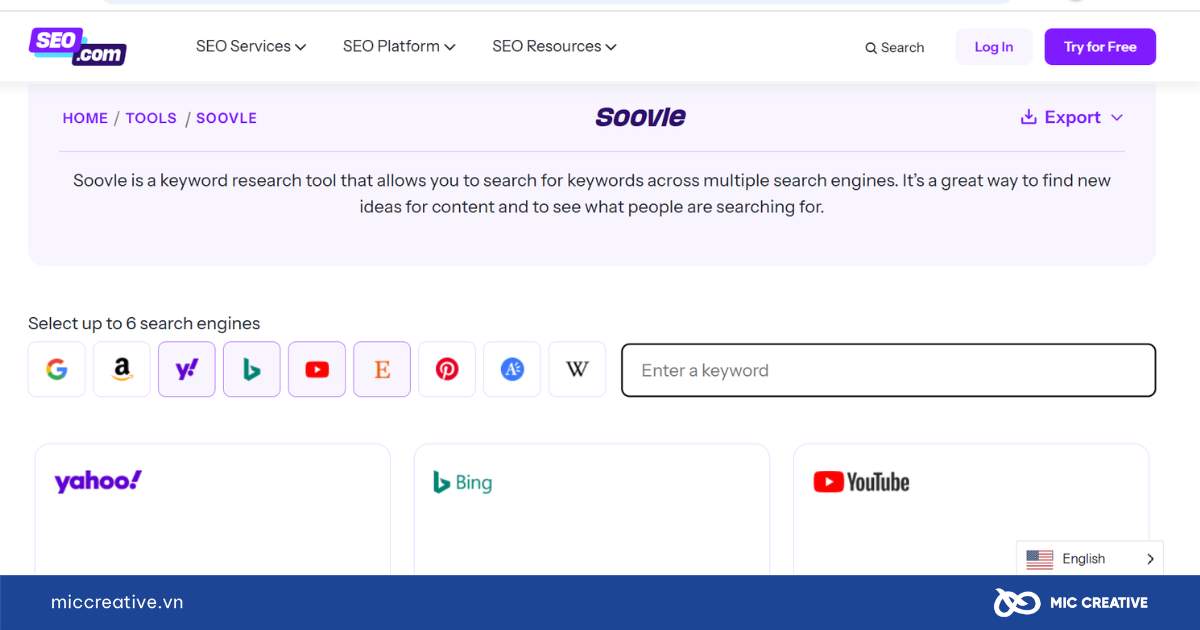Click the yahoo! logo in results card
The width and height of the screenshot is (1200, 630).
(98, 481)
